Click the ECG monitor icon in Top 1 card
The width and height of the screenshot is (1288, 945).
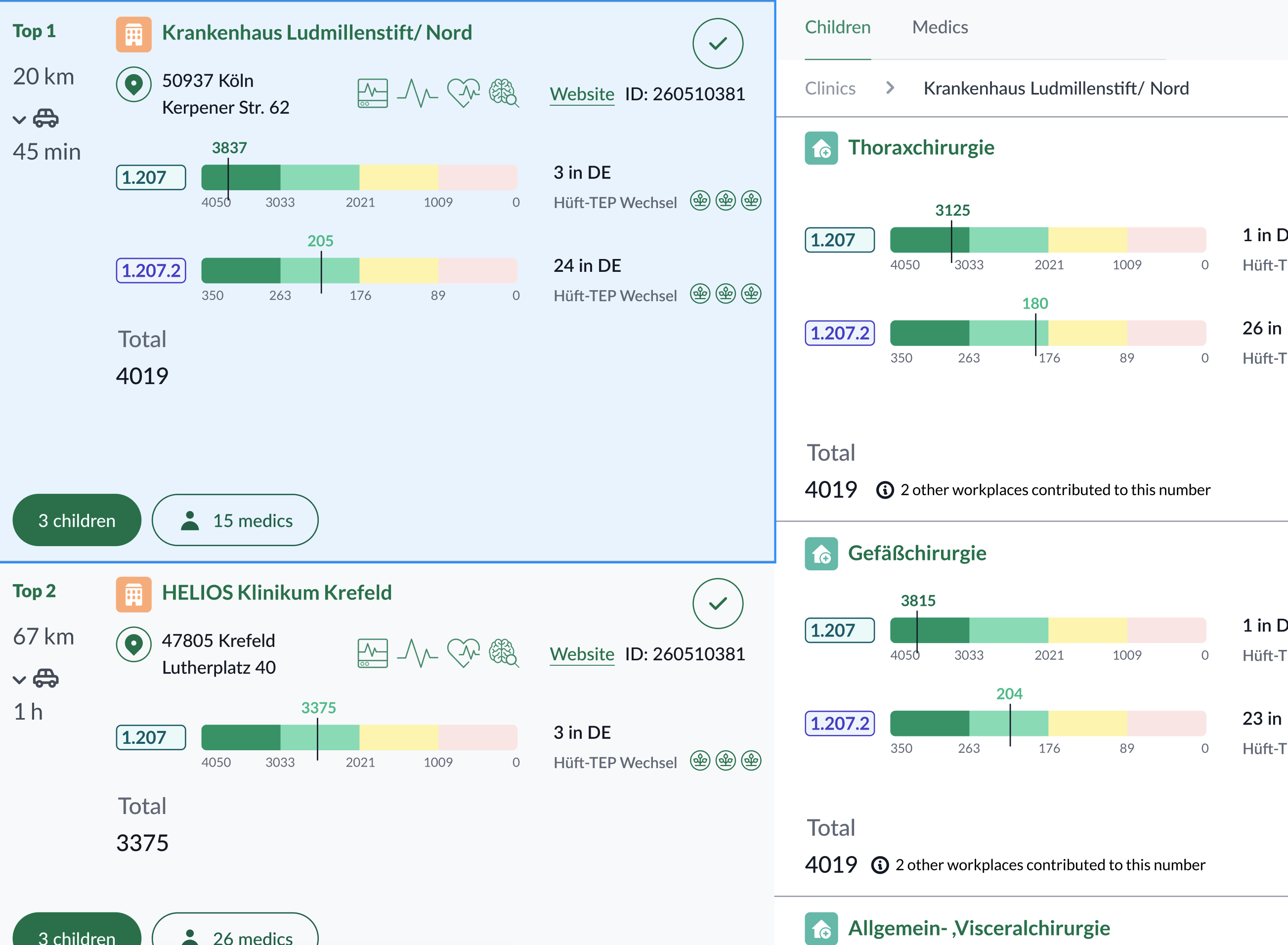[x=372, y=93]
